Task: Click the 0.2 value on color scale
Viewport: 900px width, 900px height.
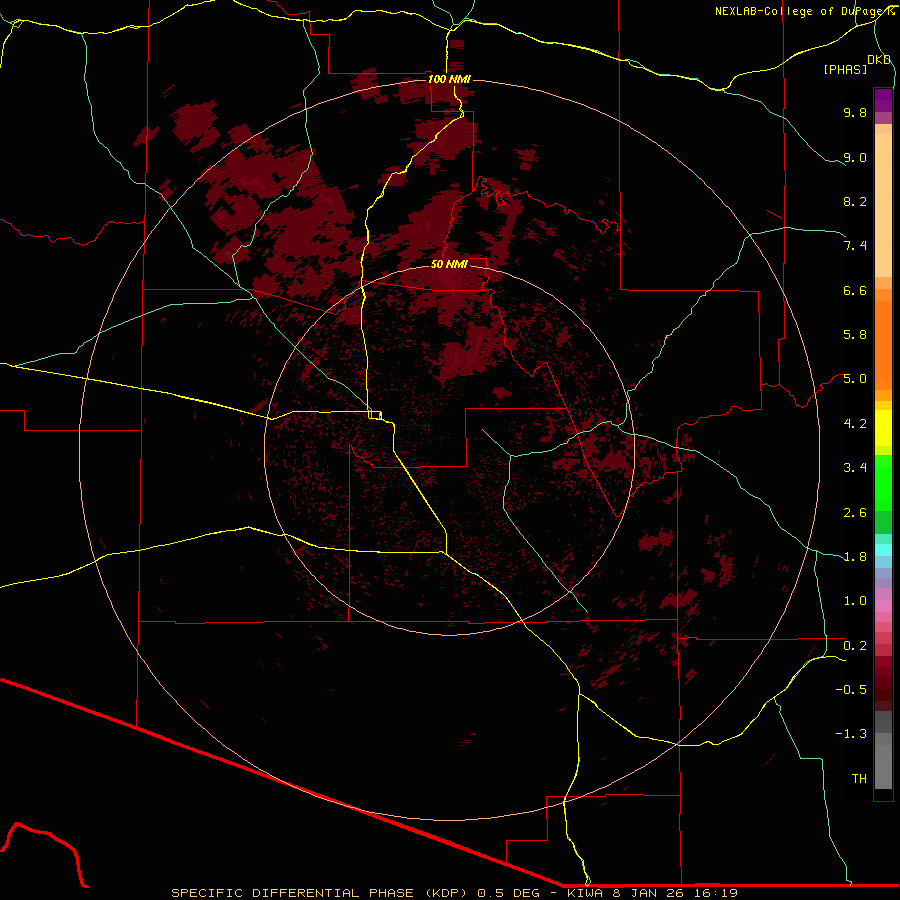Action: [855, 646]
